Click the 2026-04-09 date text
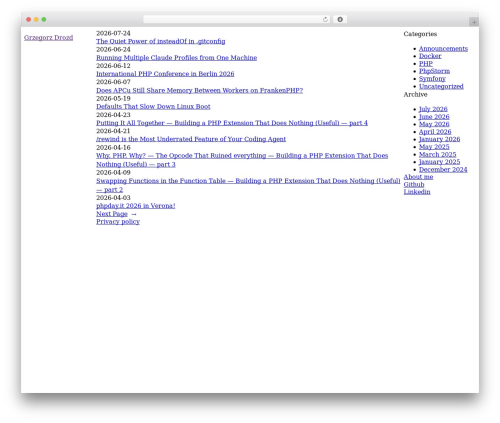Viewport: 500px width, 423px height. point(113,173)
